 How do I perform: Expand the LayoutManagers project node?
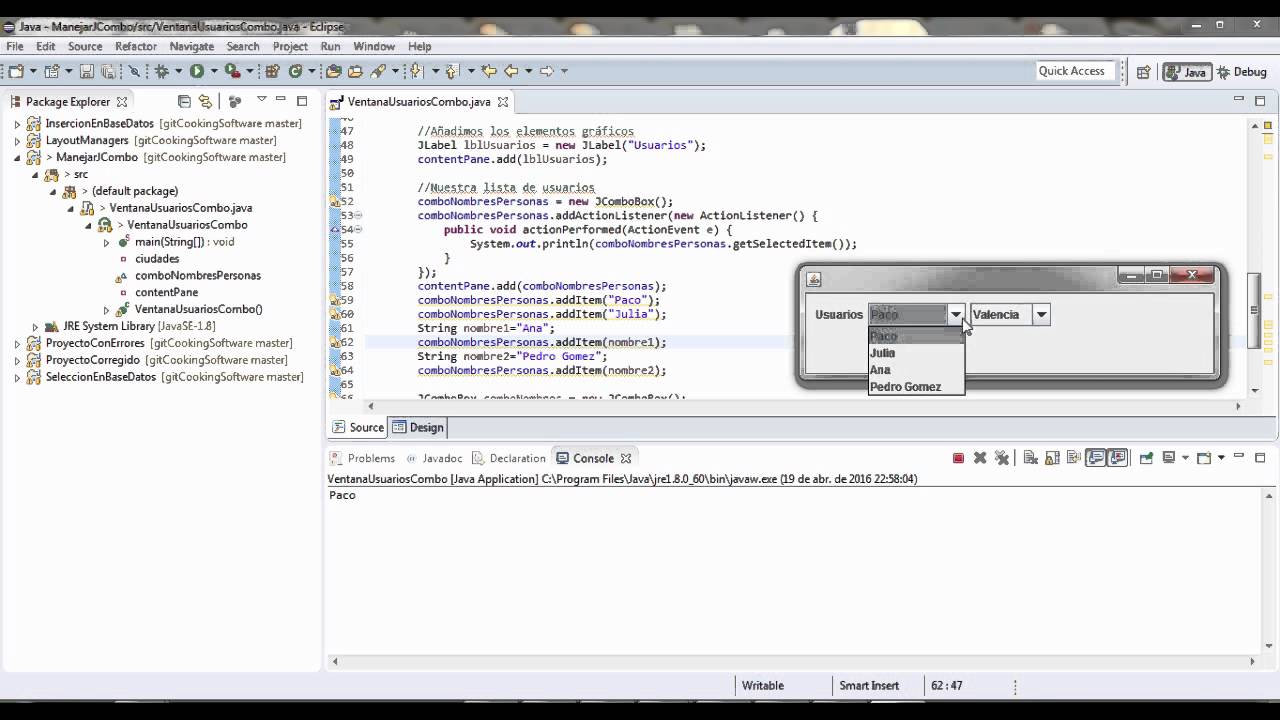pyautogui.click(x=17, y=140)
